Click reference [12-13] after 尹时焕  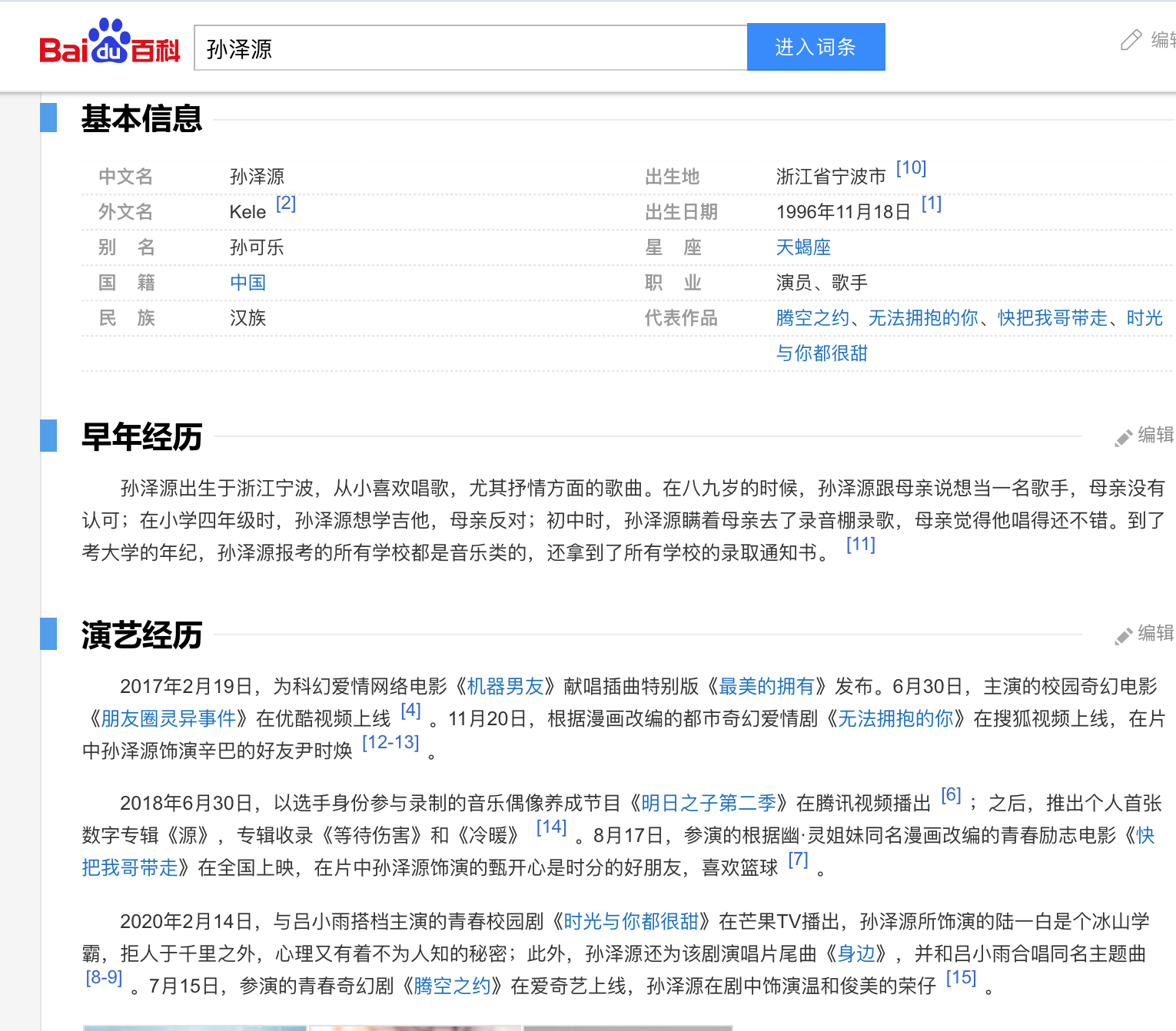click(390, 743)
